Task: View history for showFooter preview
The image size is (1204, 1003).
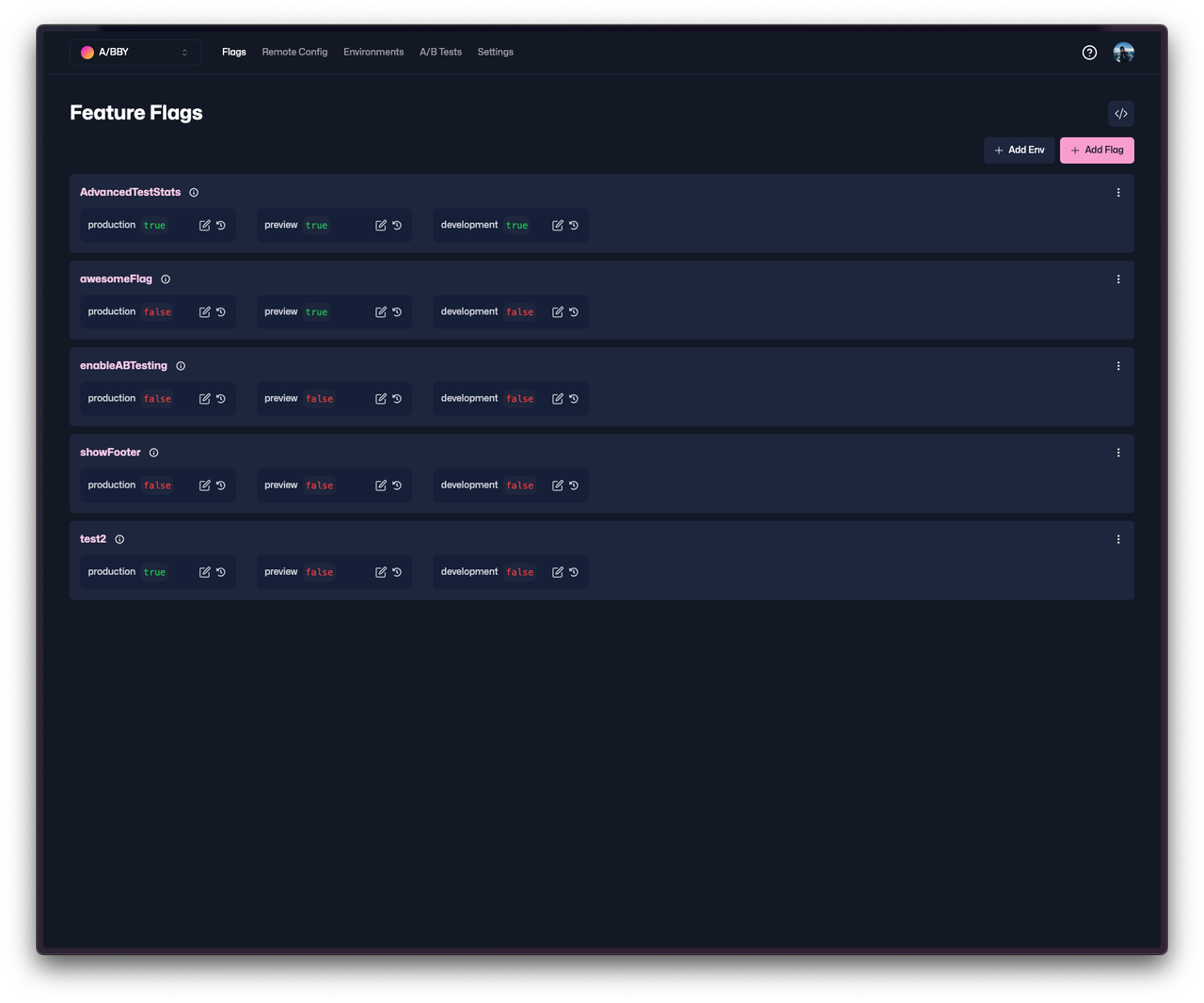Action: [397, 486]
